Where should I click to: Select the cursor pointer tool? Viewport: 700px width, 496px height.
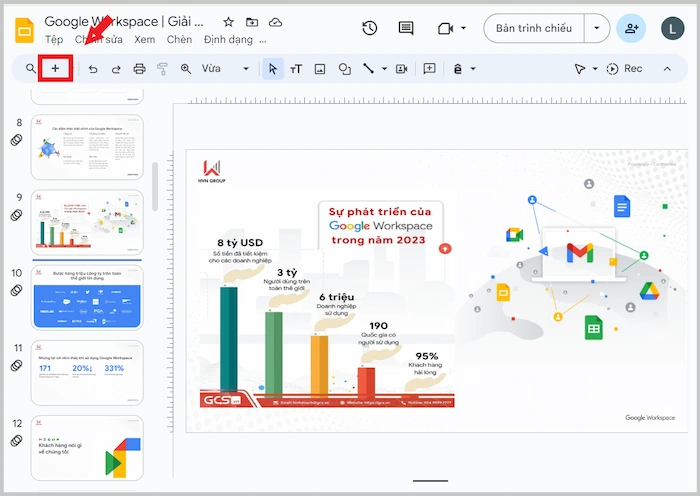pyautogui.click(x=273, y=69)
